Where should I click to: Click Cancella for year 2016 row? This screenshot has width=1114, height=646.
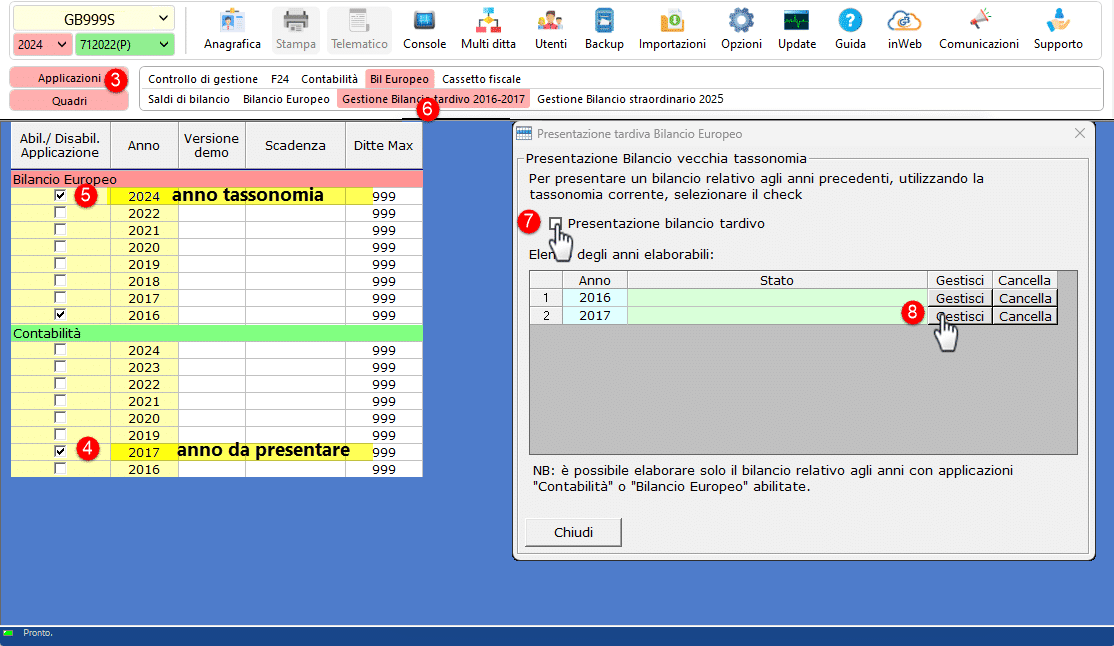point(1025,298)
